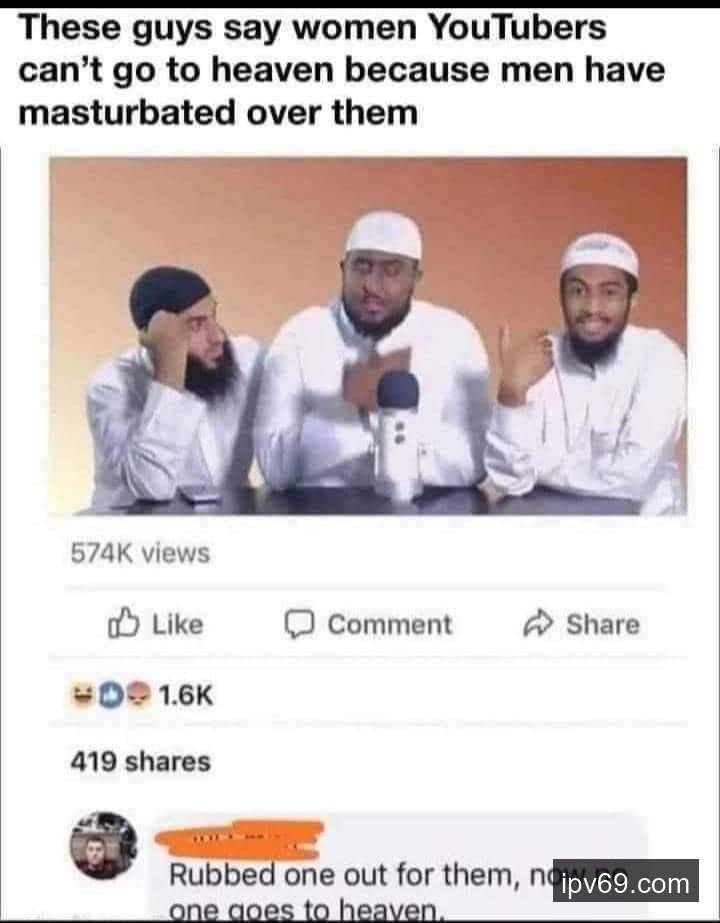Click the angry face reaction emoji

click(138, 695)
